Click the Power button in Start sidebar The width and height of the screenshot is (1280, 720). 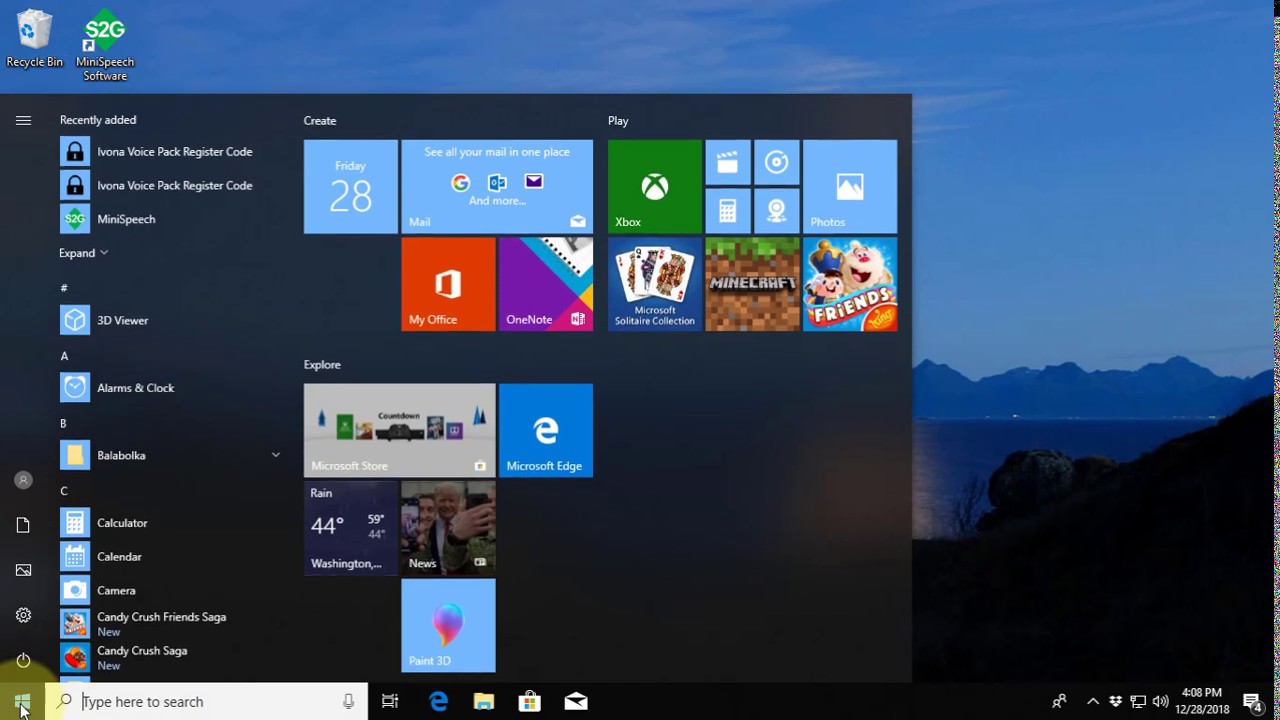23,660
